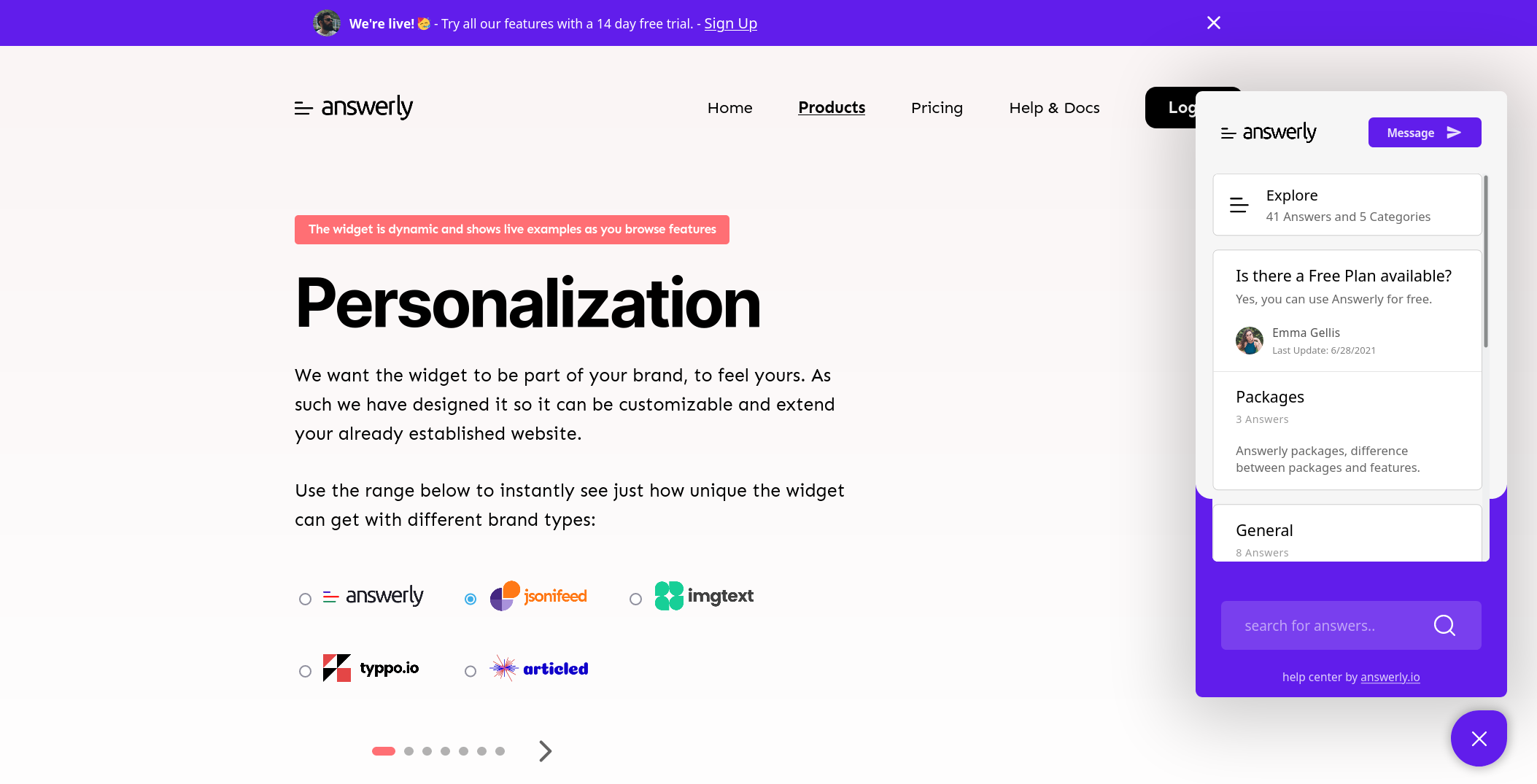Advance the carousel with the next arrow

point(544,750)
